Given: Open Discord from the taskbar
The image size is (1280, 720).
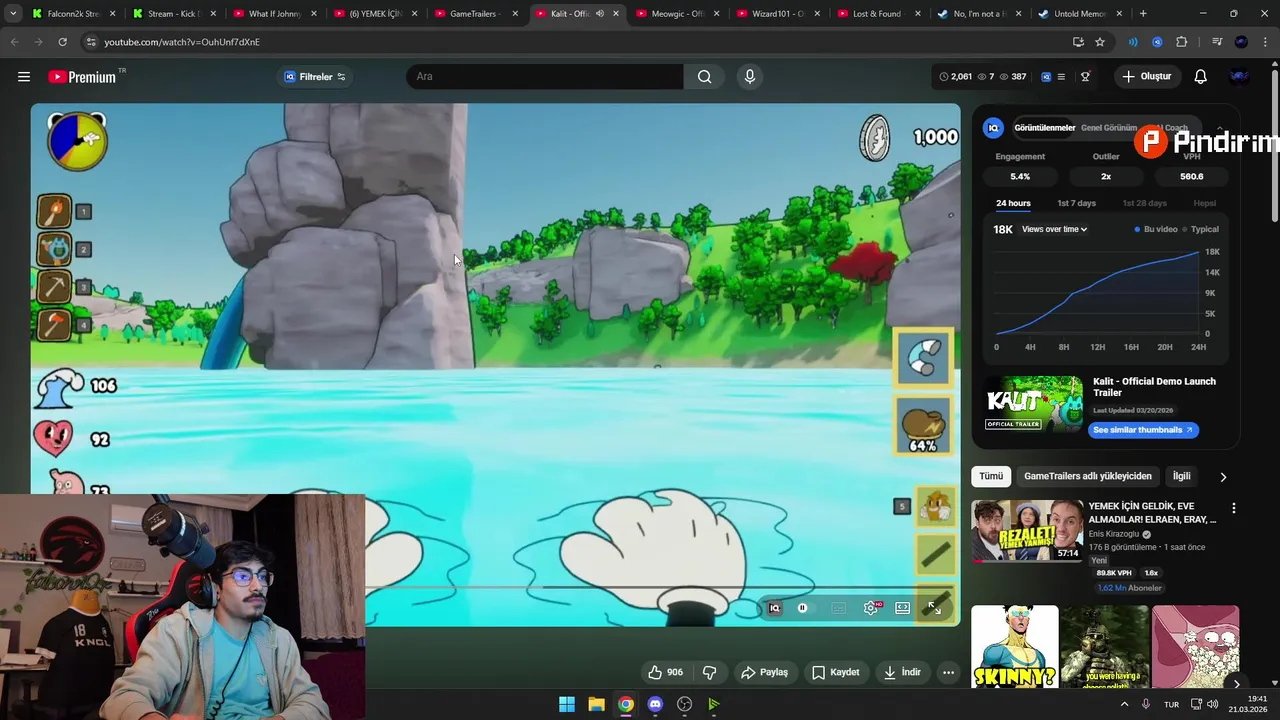Looking at the screenshot, I should point(655,704).
